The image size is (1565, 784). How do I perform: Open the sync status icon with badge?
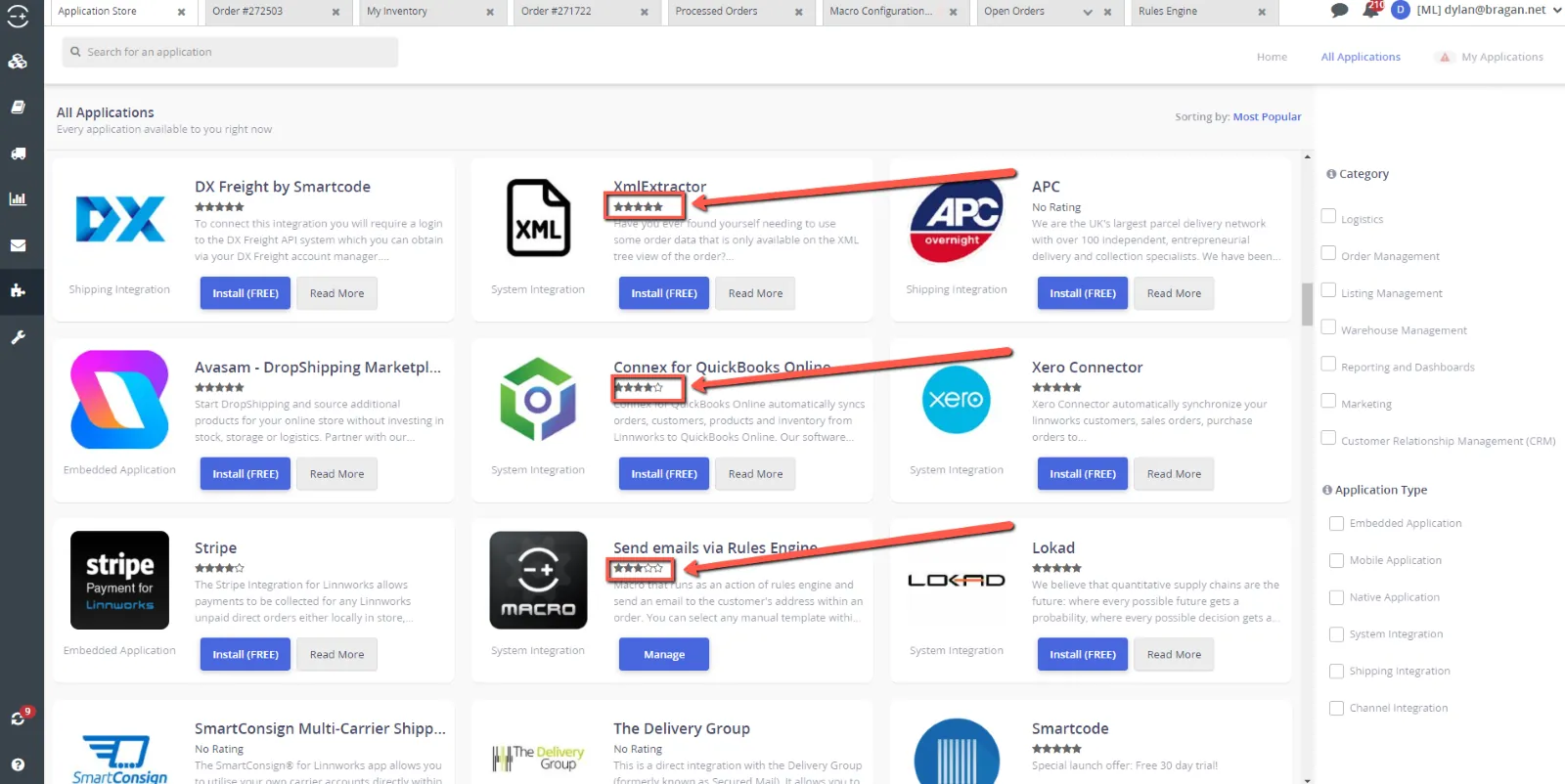(x=20, y=717)
